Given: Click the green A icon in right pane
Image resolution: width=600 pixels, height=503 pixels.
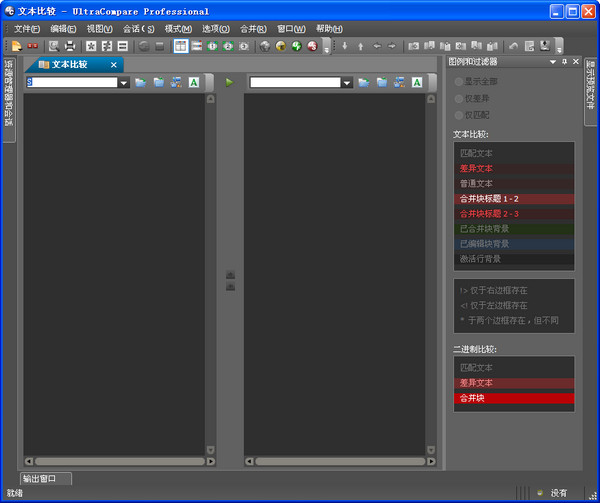Looking at the screenshot, I should (x=417, y=82).
